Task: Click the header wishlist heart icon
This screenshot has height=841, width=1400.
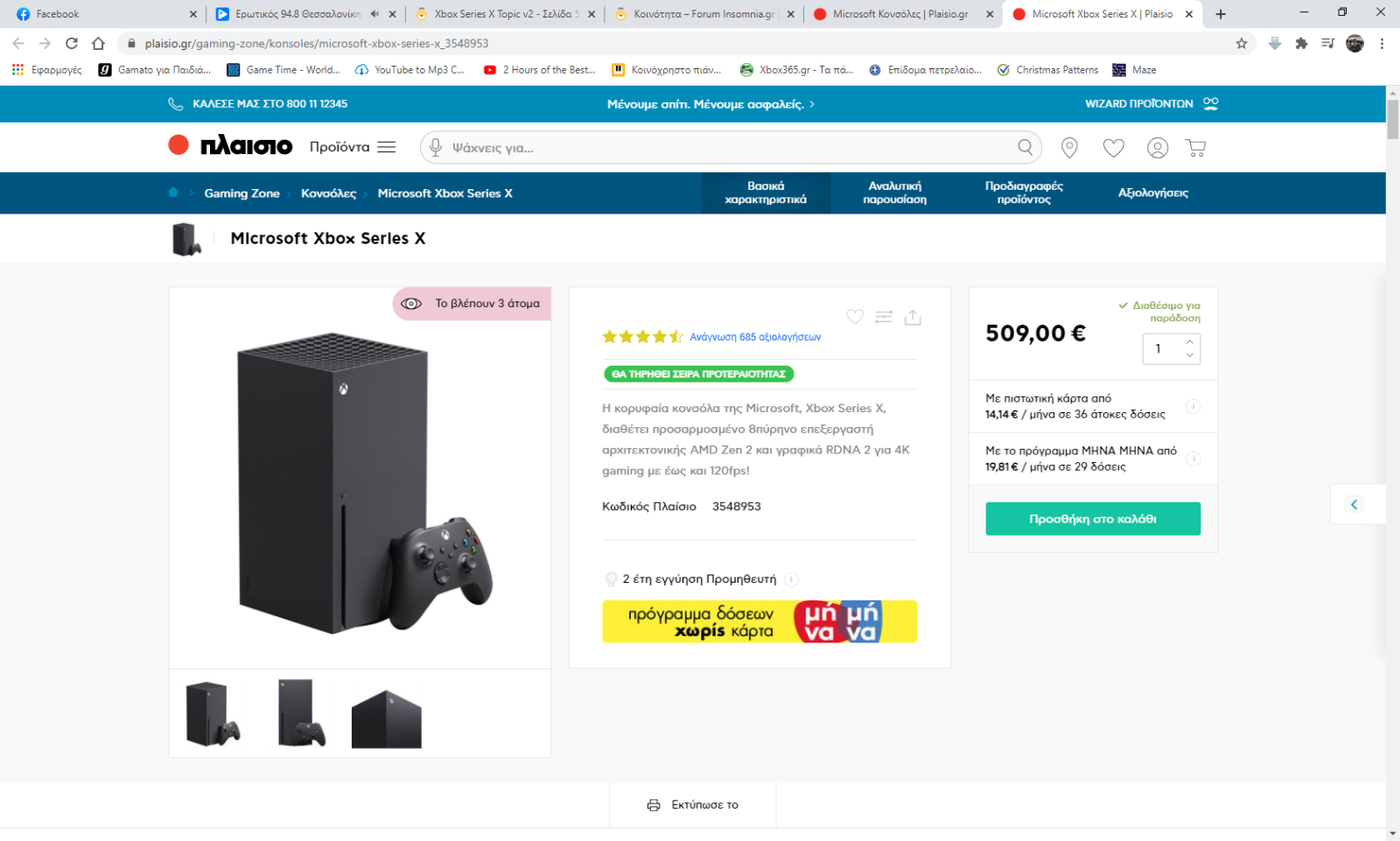Action: click(1113, 148)
